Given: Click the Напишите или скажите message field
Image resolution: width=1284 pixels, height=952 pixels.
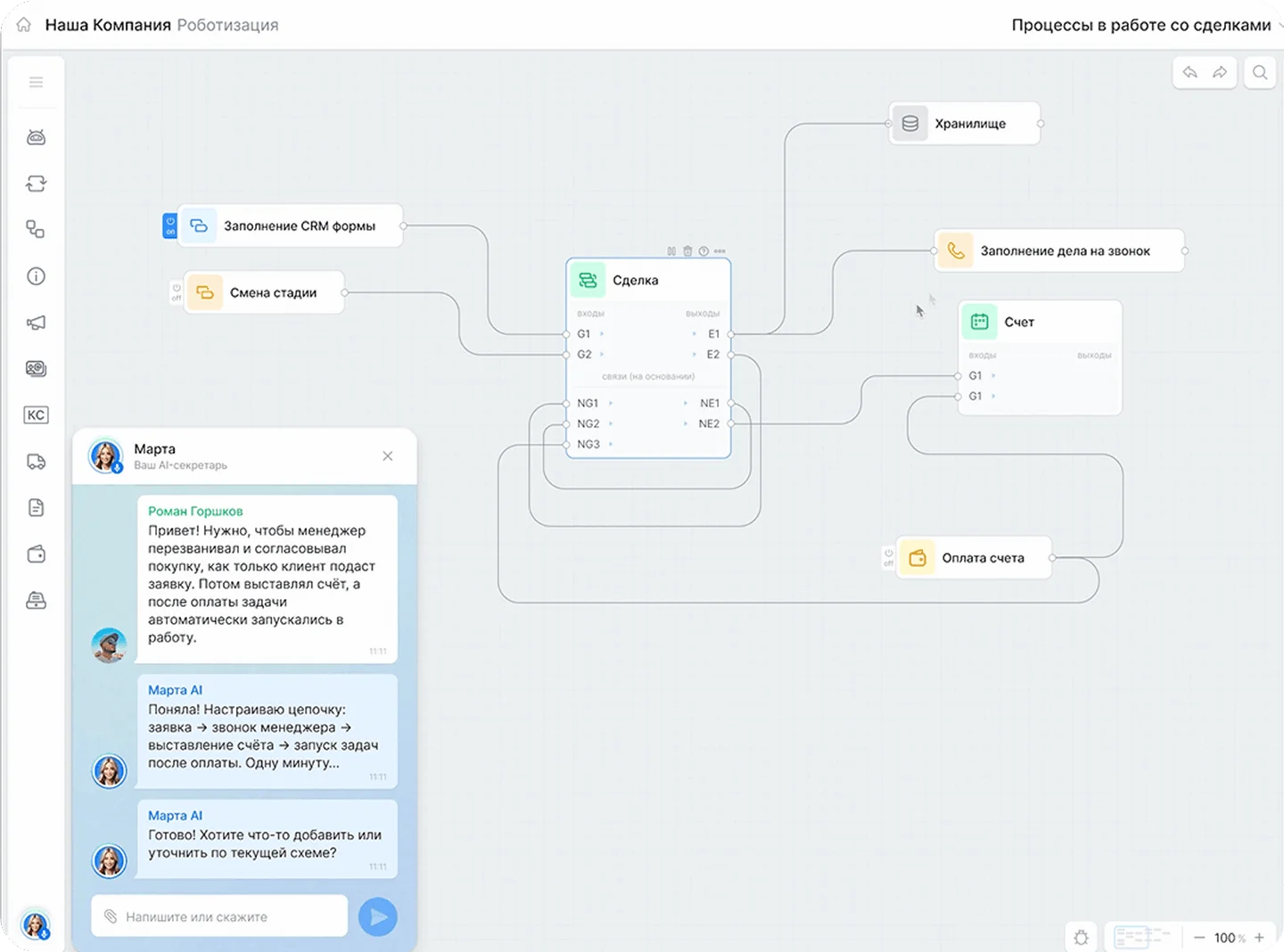Looking at the screenshot, I should (223, 916).
